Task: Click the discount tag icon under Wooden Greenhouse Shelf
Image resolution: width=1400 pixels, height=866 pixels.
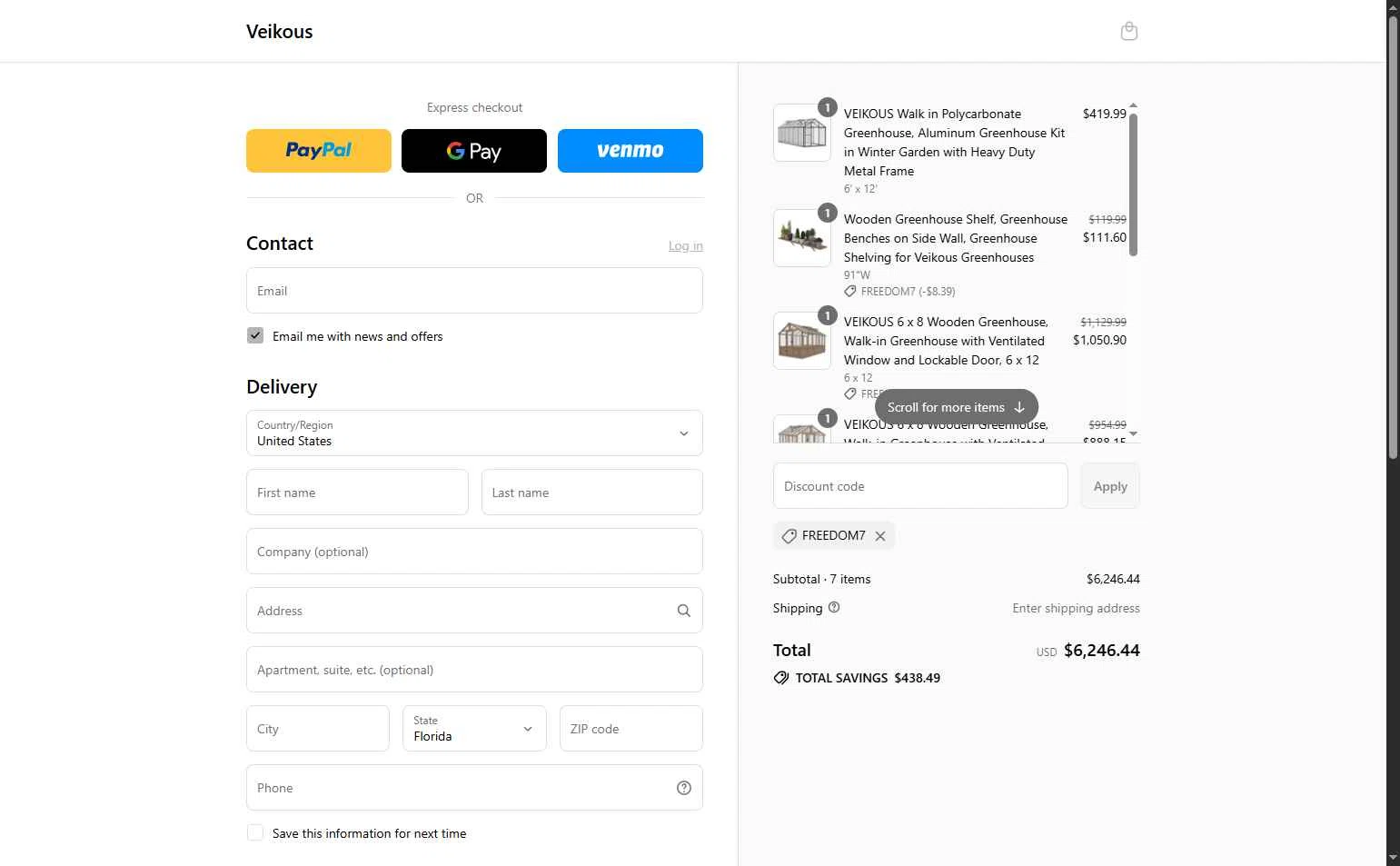Action: point(850,292)
